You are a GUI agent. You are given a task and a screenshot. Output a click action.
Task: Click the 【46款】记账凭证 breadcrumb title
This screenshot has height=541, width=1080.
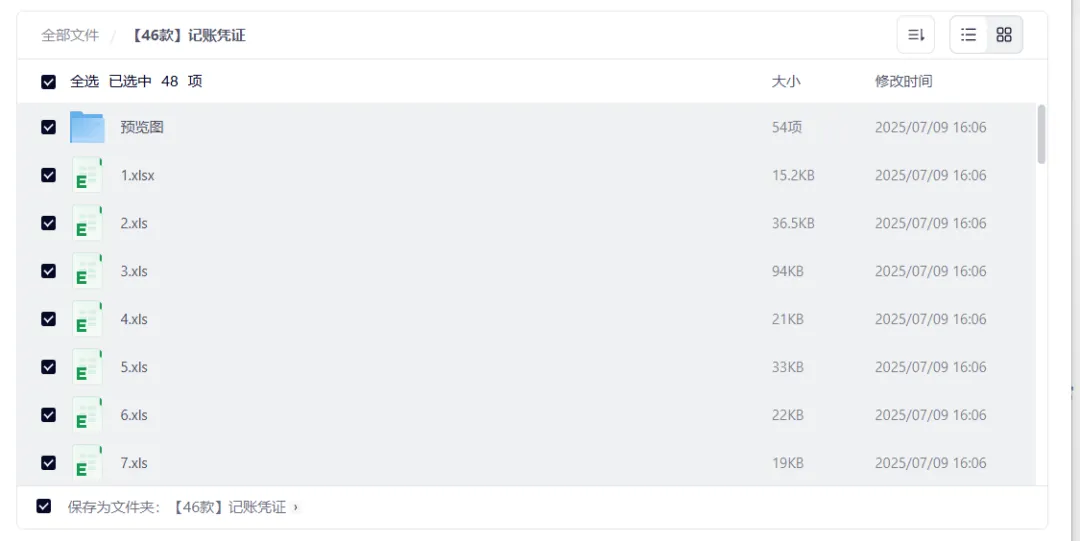[x=187, y=35]
